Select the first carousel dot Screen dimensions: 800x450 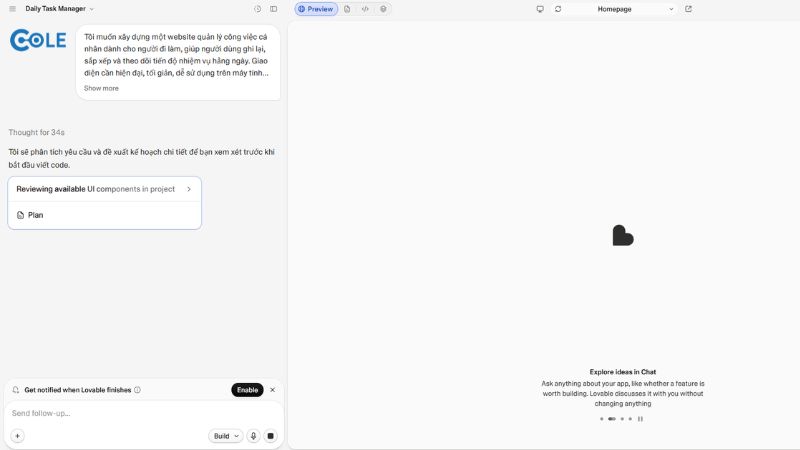(602, 419)
